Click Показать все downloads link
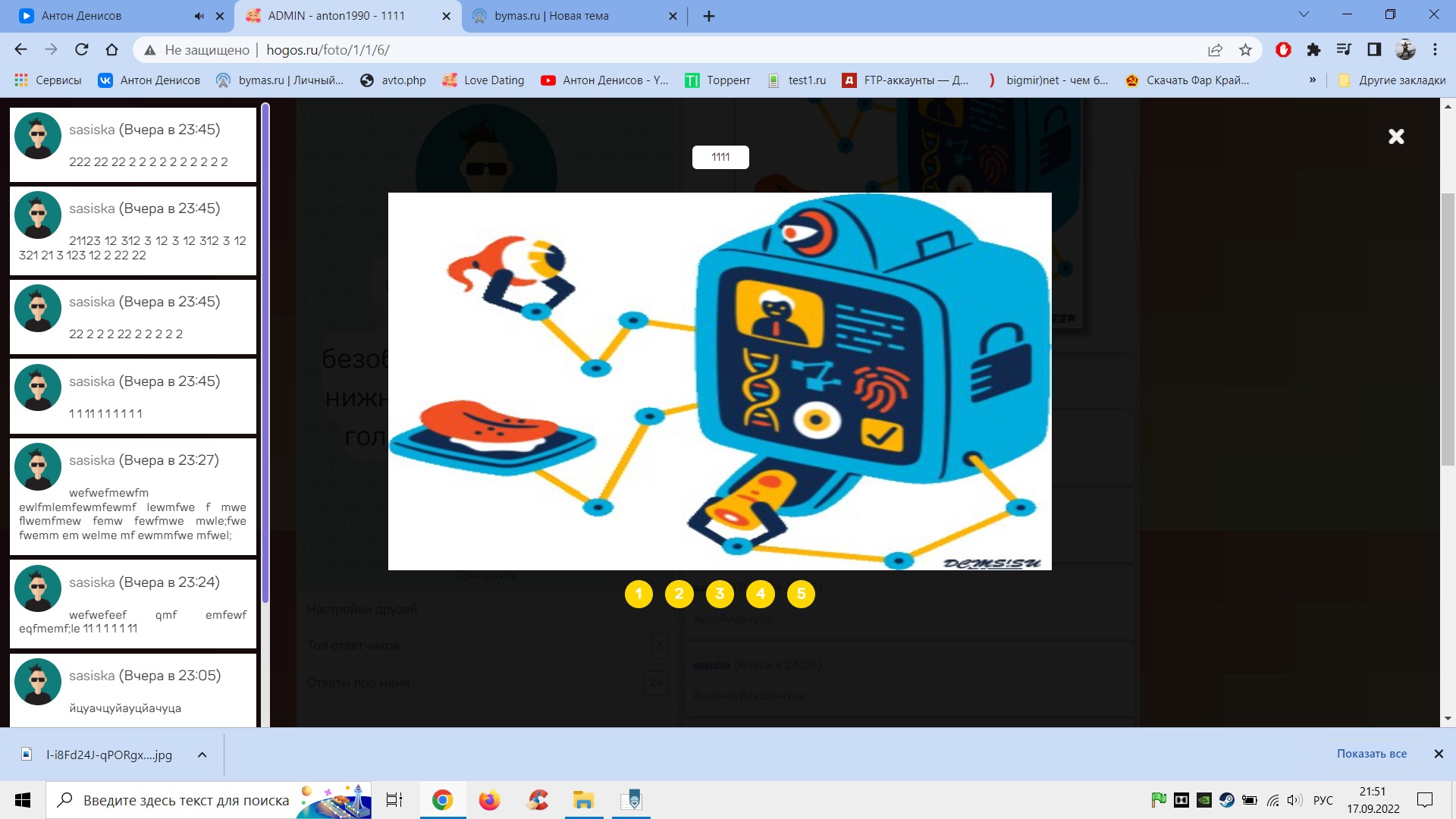1456x819 pixels. coord(1371,754)
